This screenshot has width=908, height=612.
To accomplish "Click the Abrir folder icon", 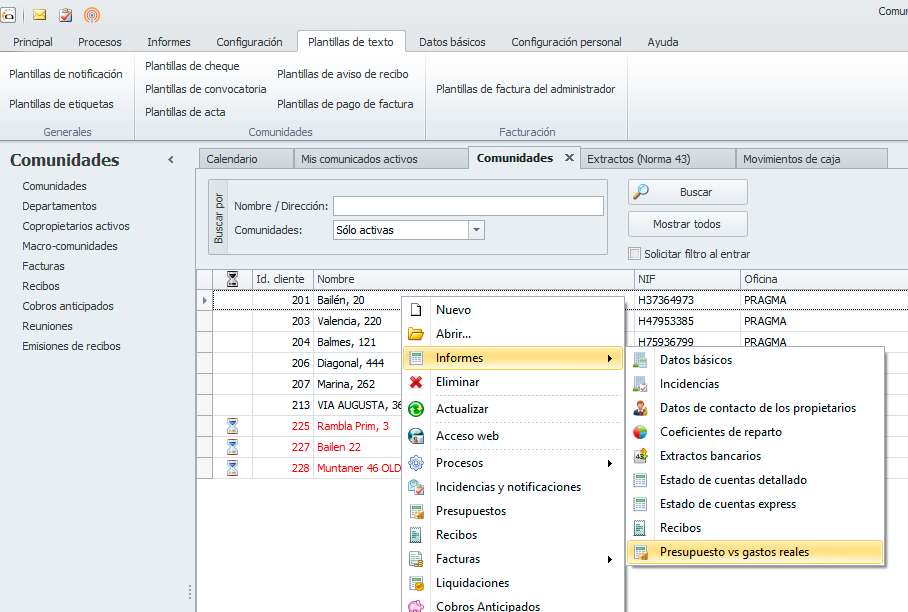I will (x=416, y=334).
